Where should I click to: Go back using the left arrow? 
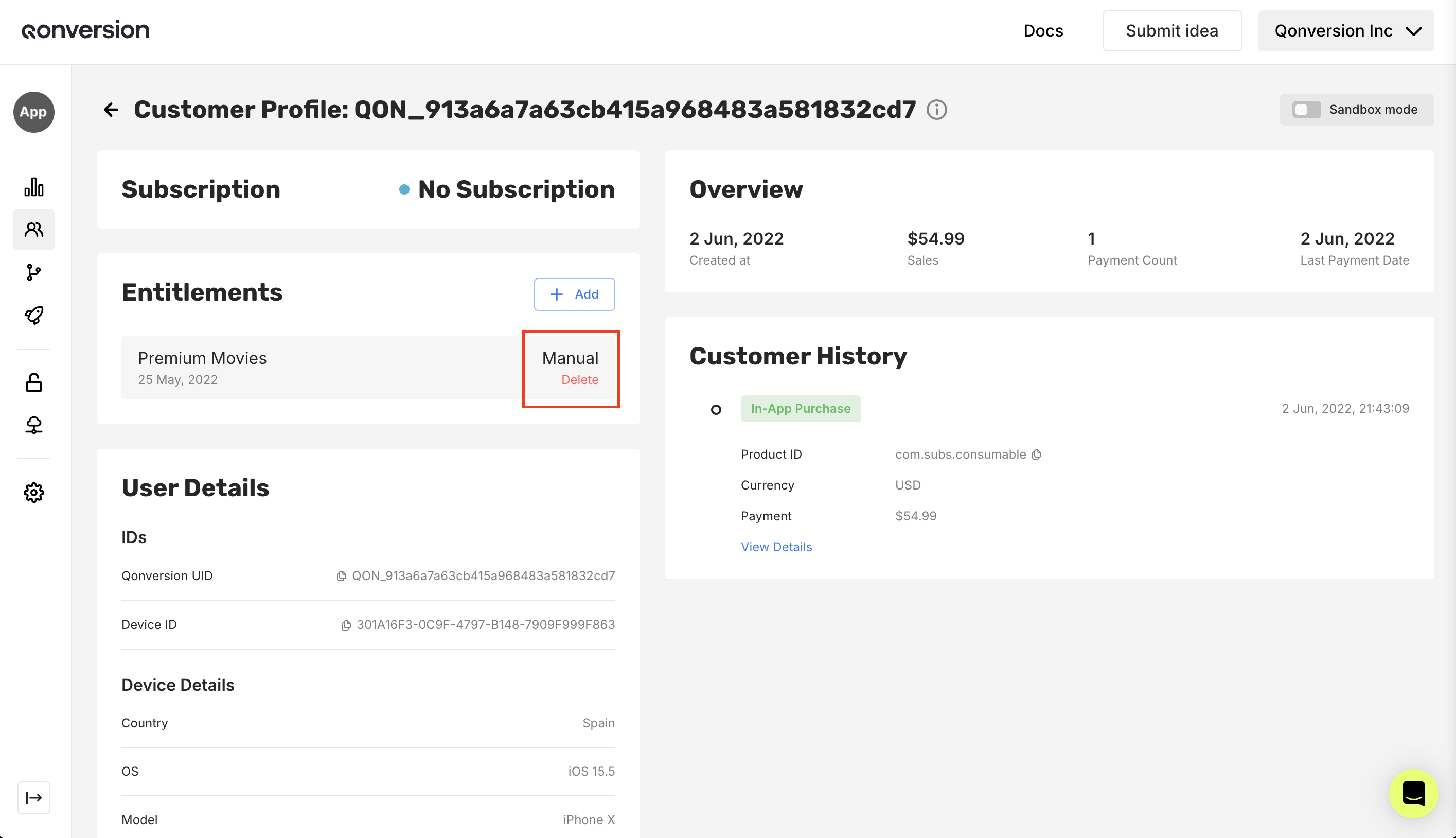coord(111,109)
